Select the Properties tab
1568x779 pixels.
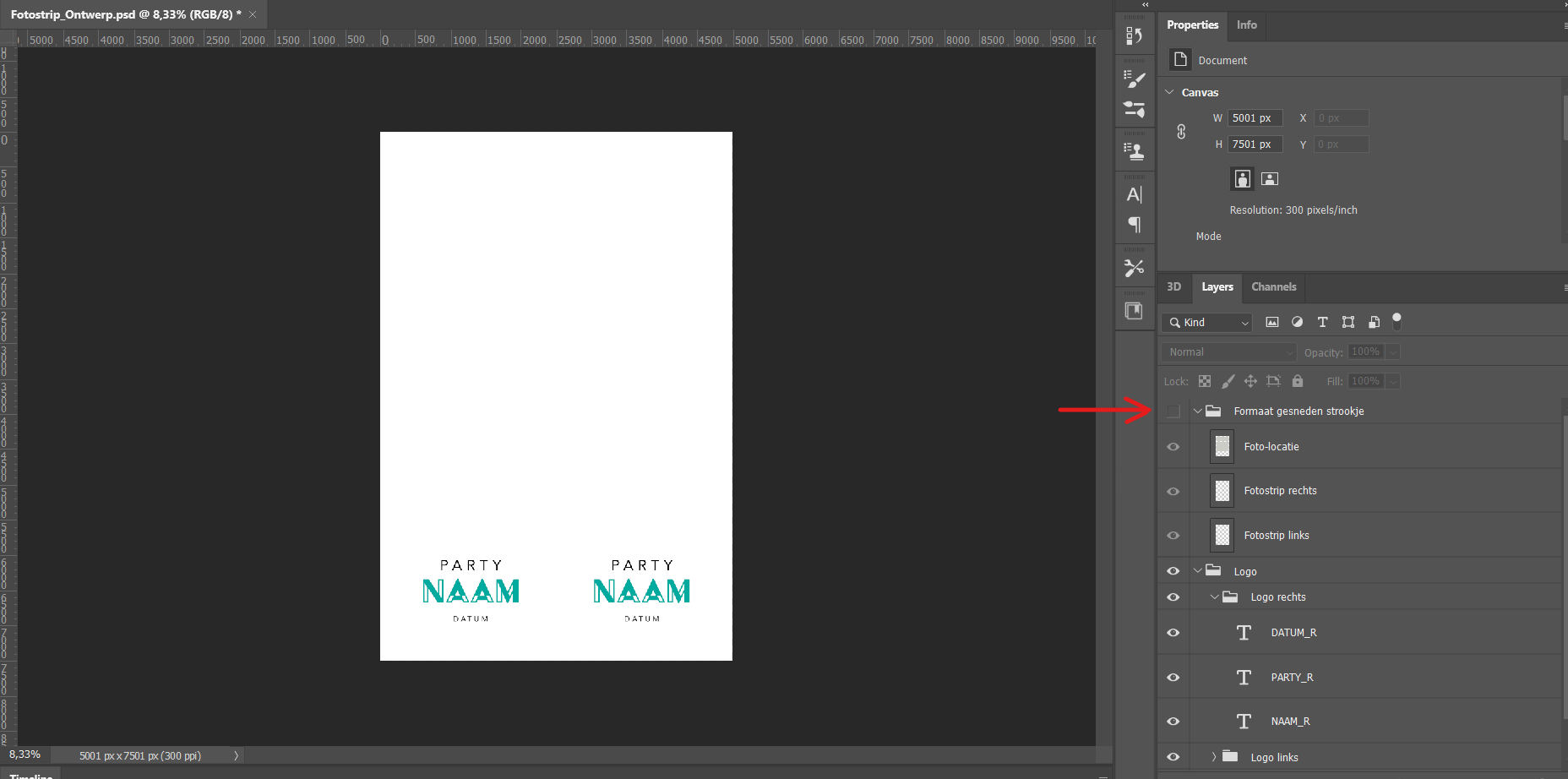[1192, 25]
